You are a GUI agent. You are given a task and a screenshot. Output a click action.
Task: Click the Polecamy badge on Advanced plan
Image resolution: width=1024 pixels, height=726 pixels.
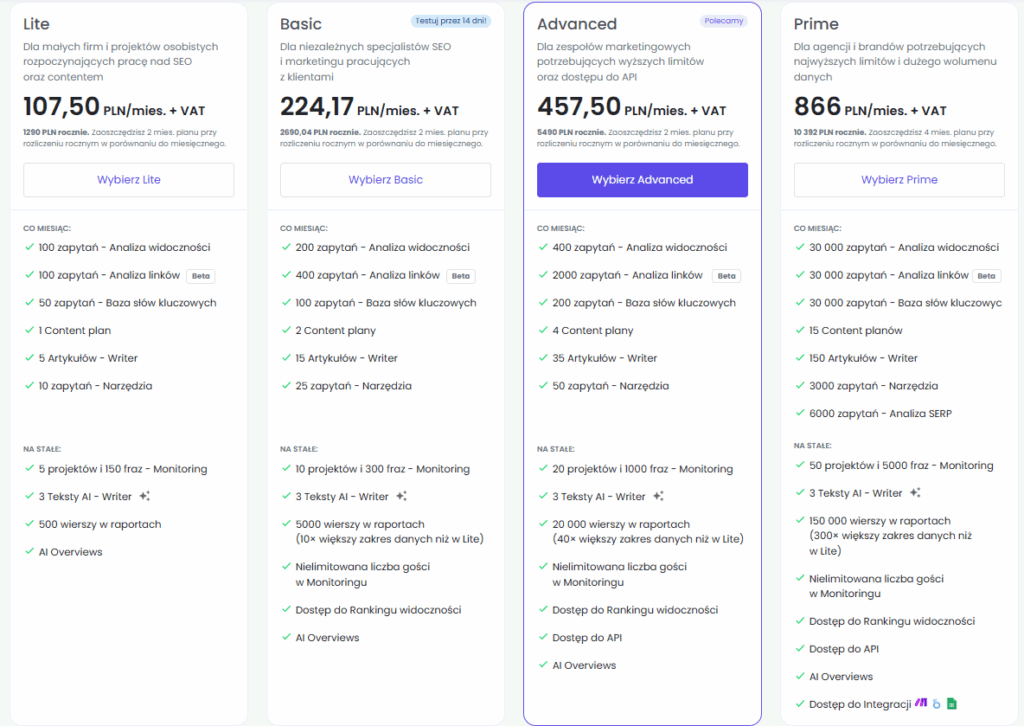(724, 20)
